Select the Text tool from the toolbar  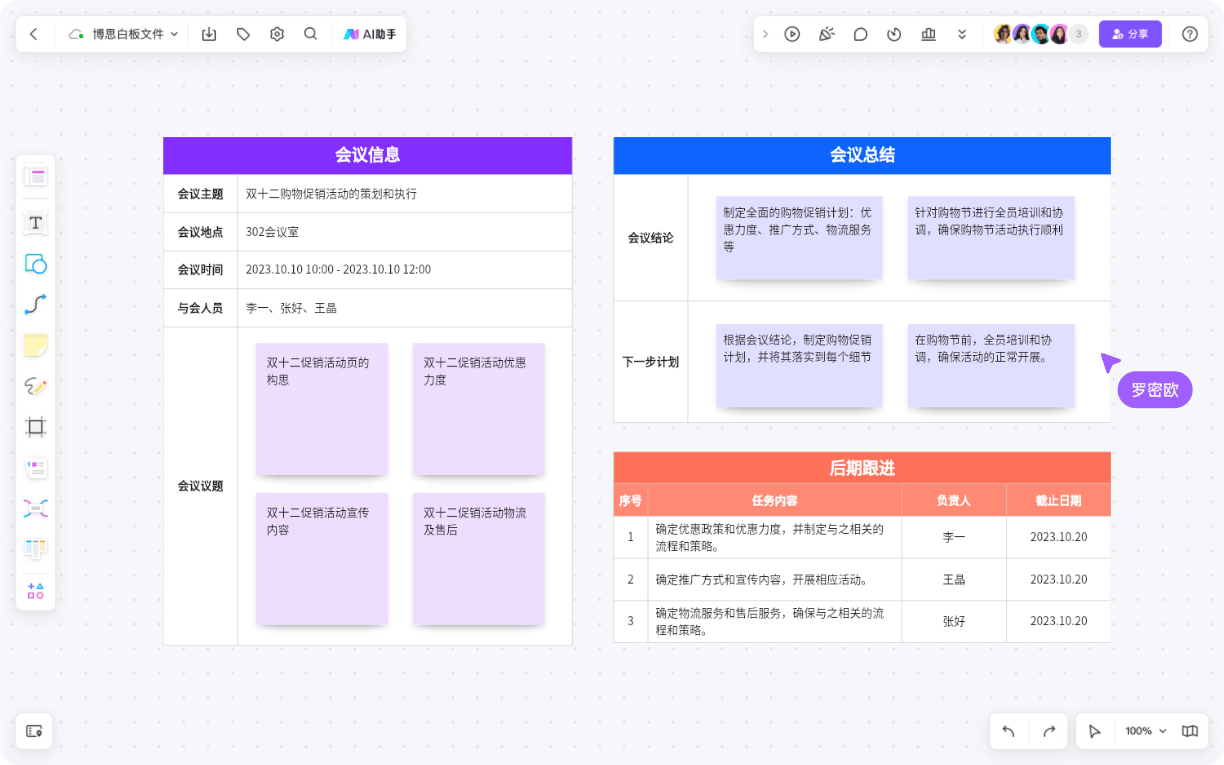pyautogui.click(x=35, y=223)
